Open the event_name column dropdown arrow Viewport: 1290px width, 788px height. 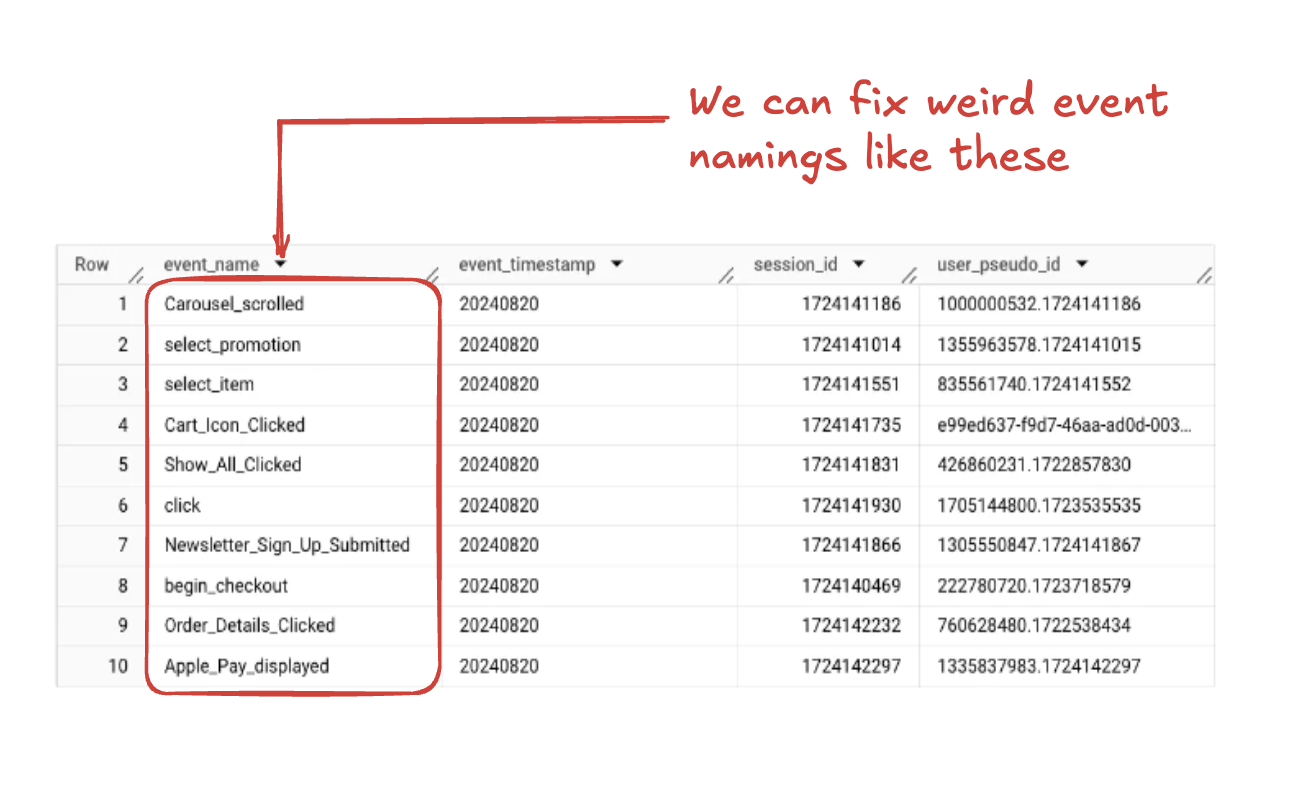tap(281, 265)
